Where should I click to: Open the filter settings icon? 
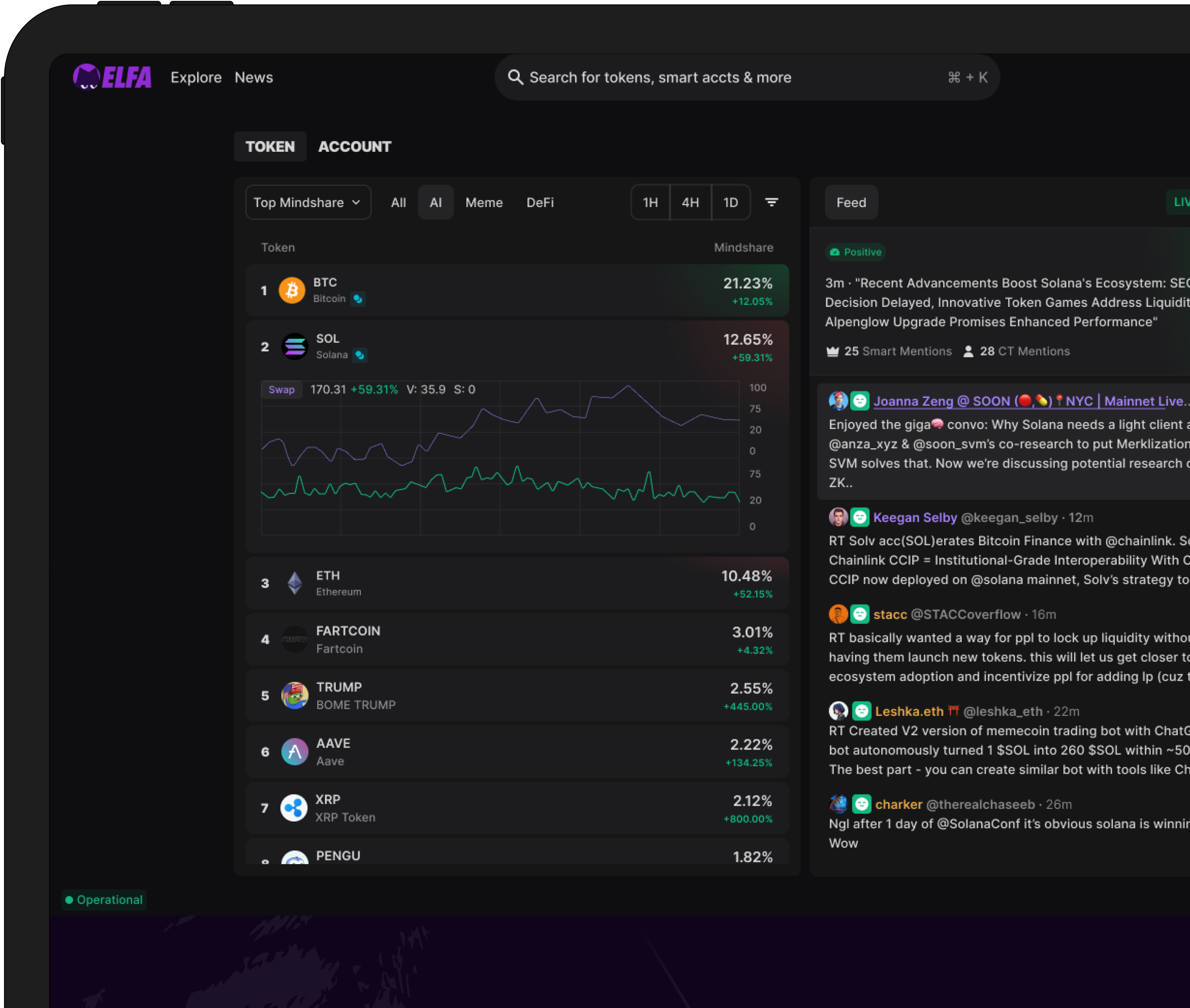[771, 202]
